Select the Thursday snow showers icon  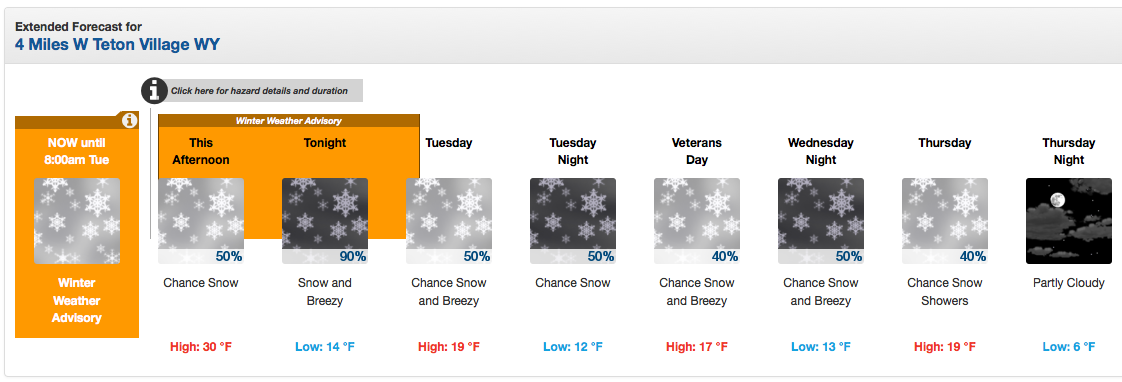coord(945,221)
